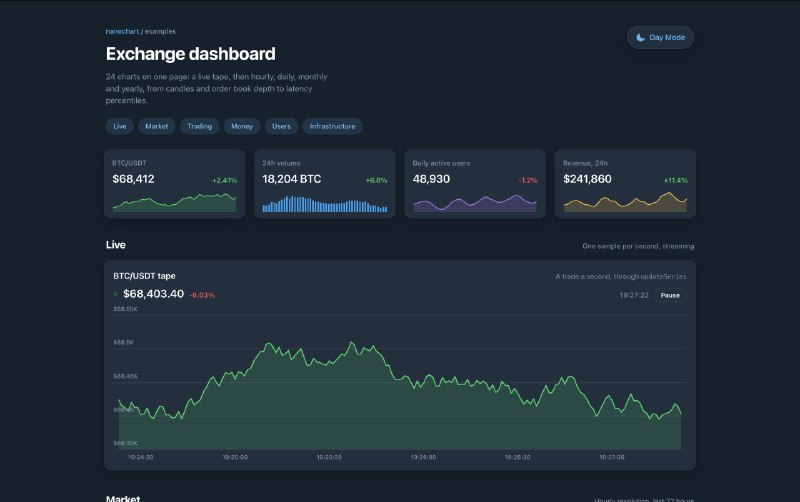Click the +2.41% change label
Screen dimensions: 800x502
coord(224,181)
